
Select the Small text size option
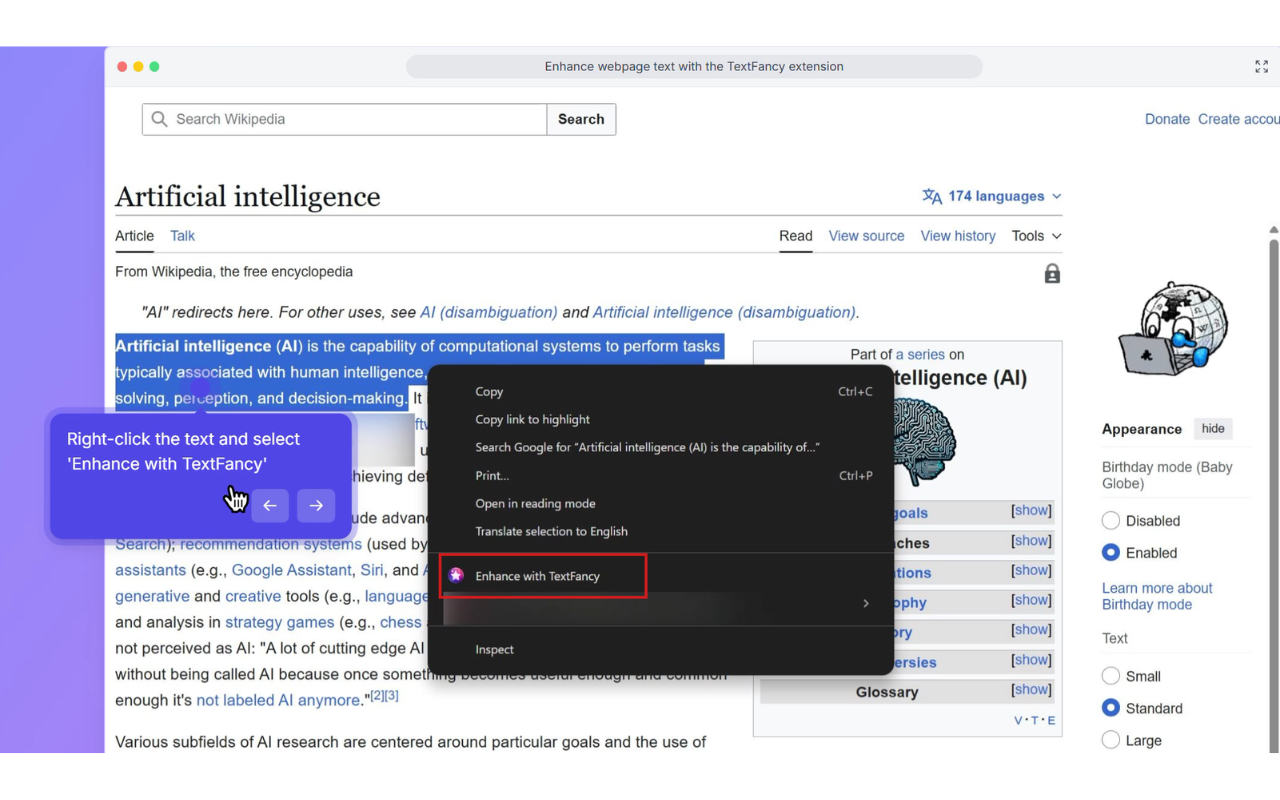[1111, 676]
